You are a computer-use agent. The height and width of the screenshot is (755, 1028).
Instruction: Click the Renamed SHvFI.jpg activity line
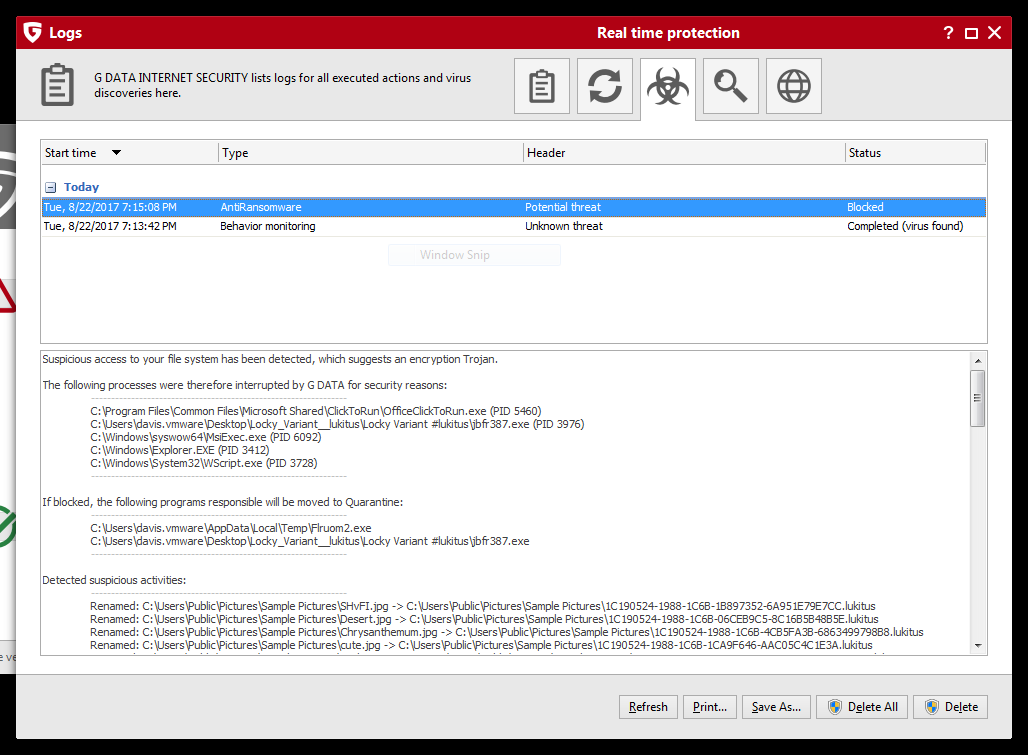tap(483, 606)
